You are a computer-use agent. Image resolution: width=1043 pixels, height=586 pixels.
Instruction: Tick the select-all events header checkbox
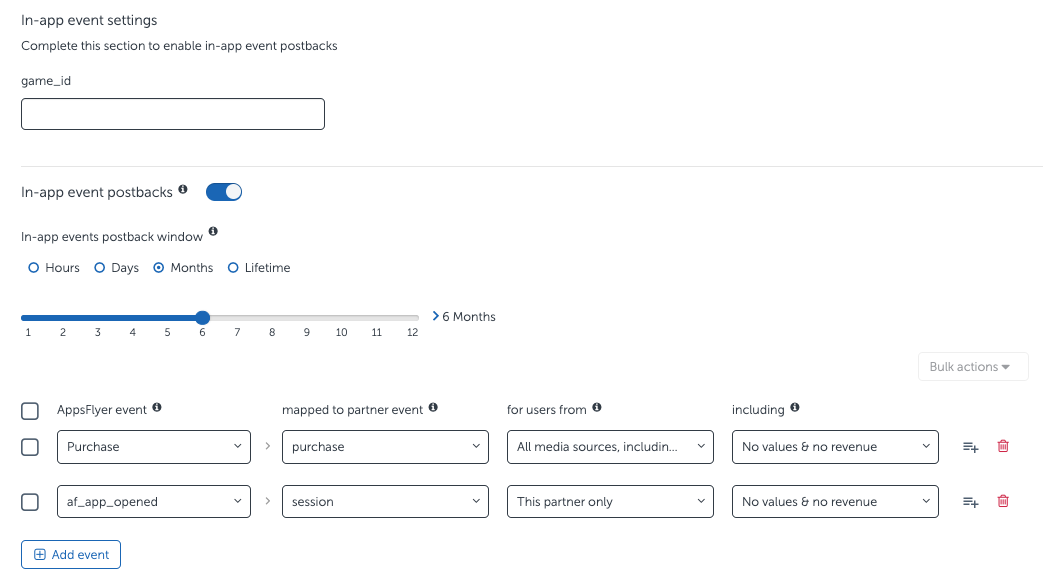(x=30, y=411)
